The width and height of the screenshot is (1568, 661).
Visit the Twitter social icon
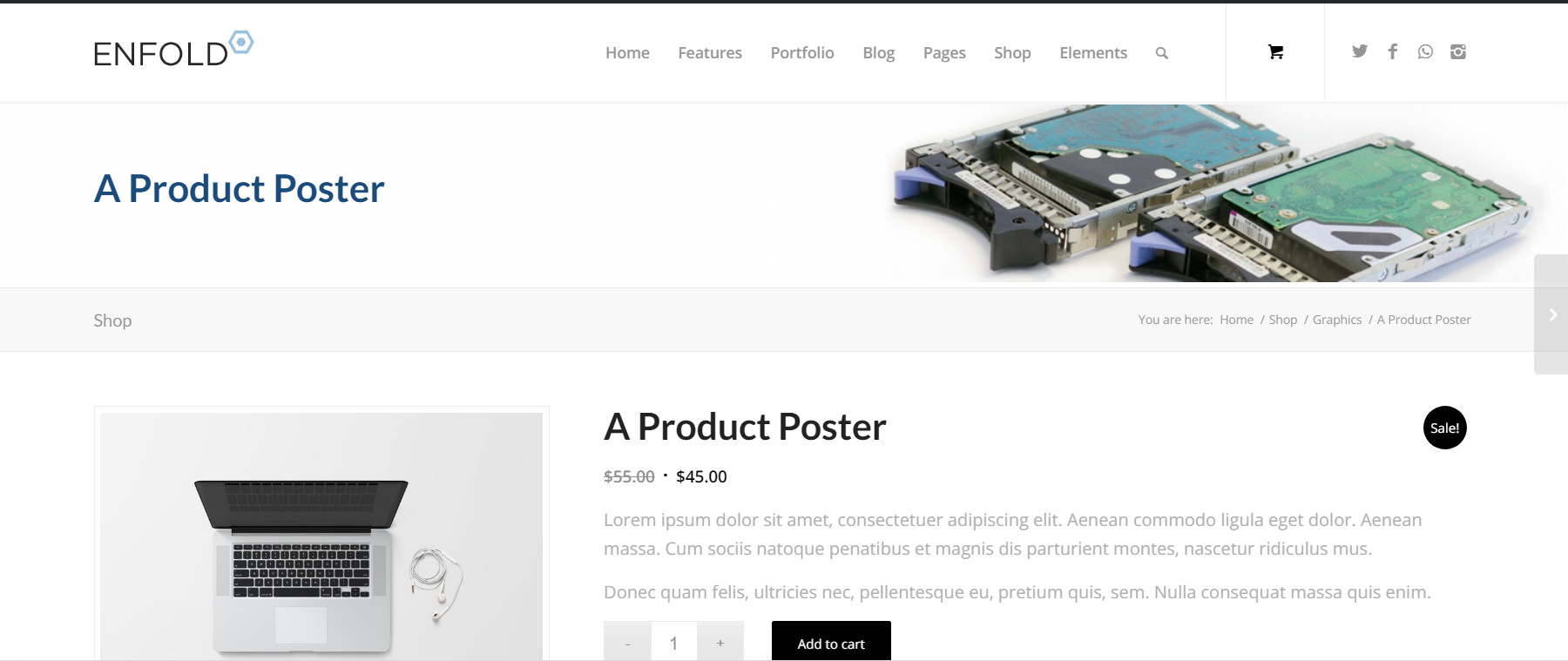point(1359,51)
